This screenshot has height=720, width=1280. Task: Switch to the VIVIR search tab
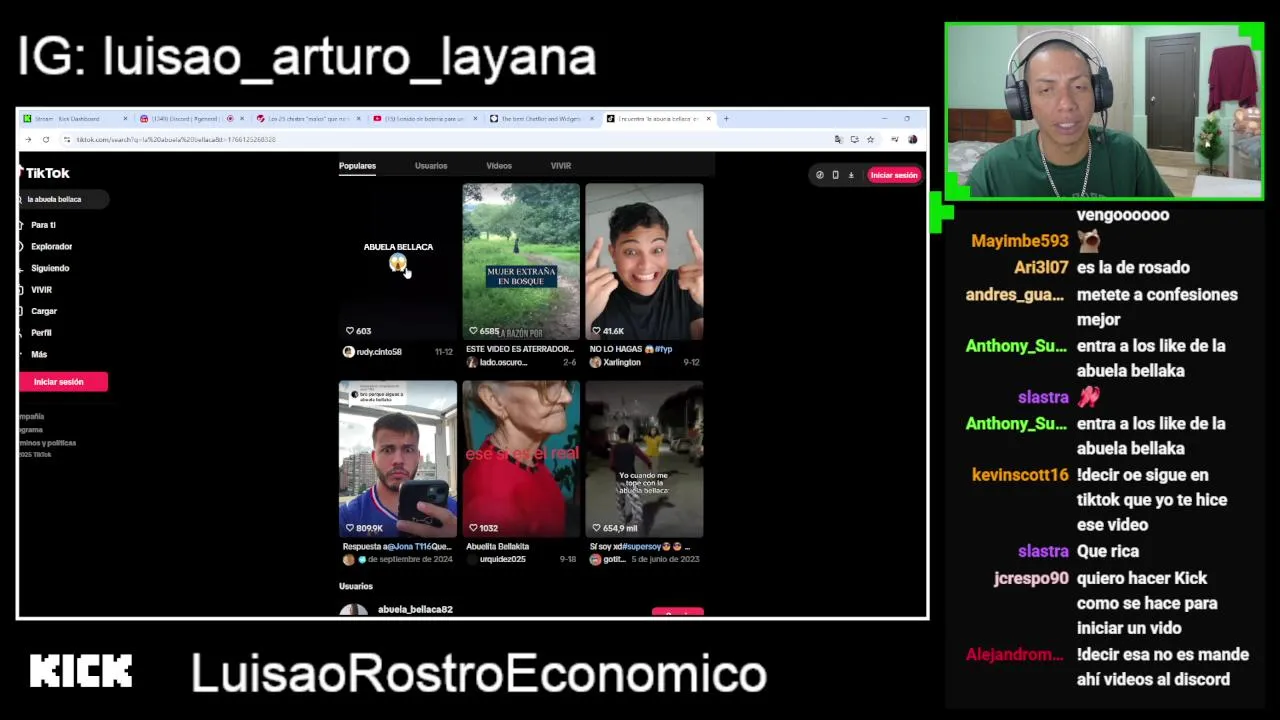[560, 166]
